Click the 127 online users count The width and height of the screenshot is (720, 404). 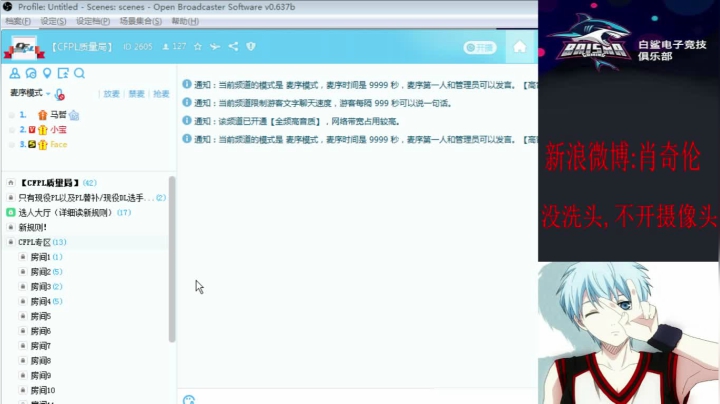tap(174, 46)
